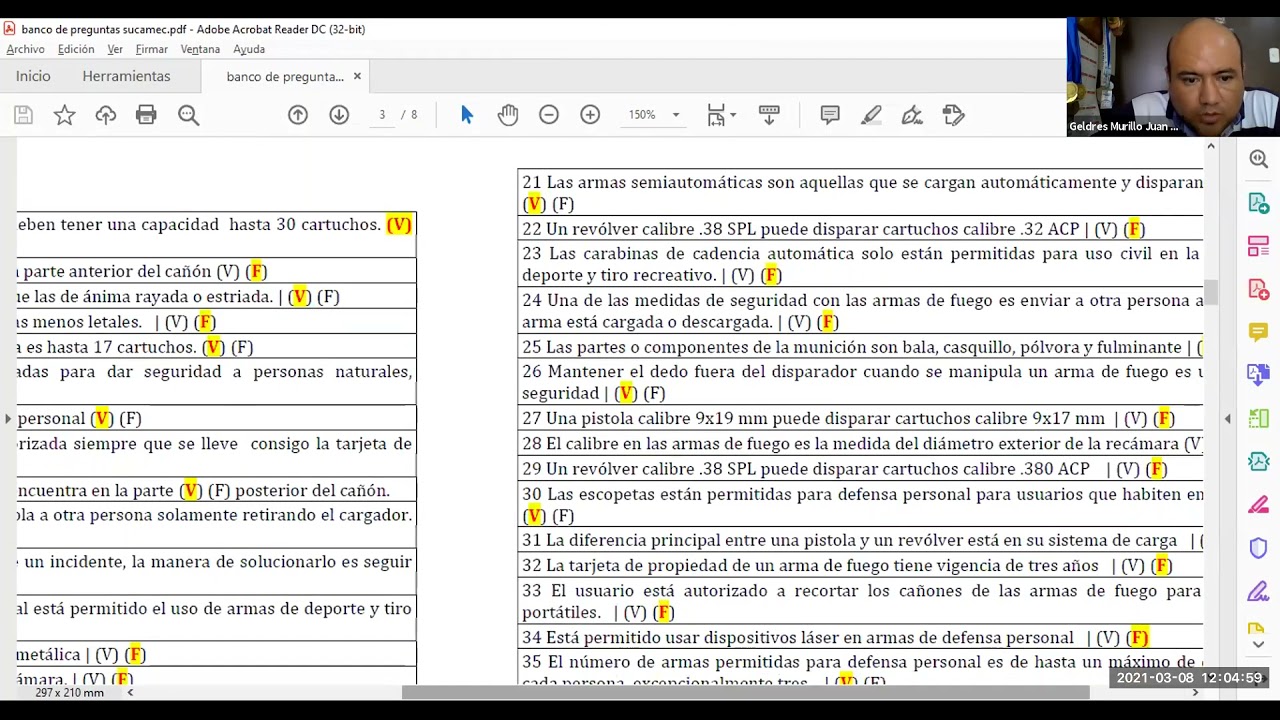Click the horizontal scrollbar right arrow
This screenshot has width=1280, height=720.
[1195, 692]
